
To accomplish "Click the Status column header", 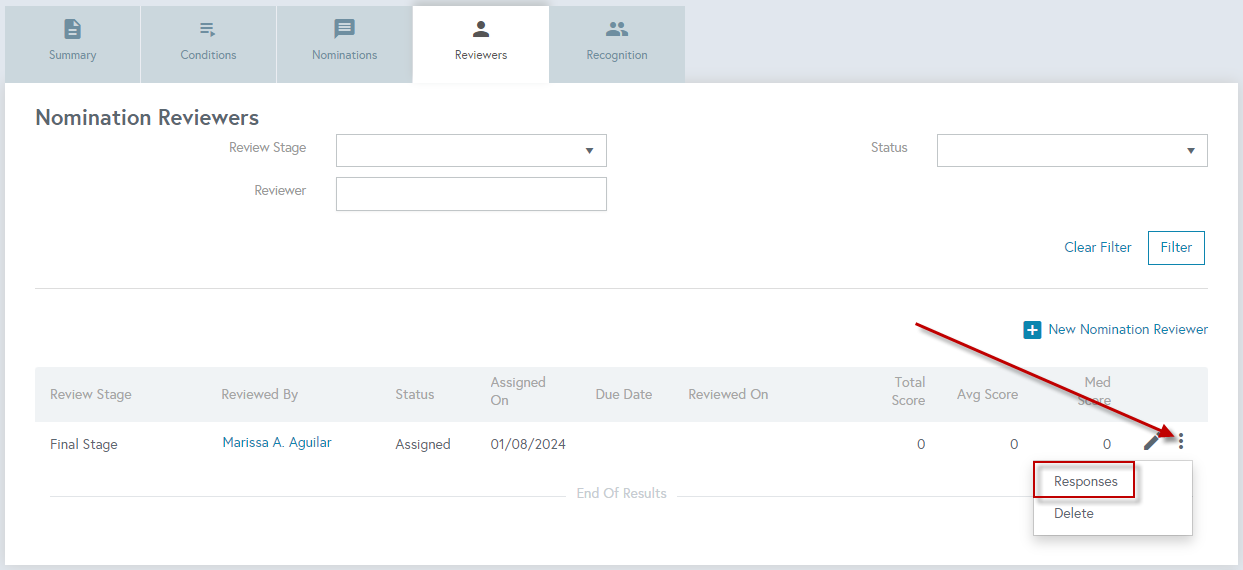I will [415, 394].
